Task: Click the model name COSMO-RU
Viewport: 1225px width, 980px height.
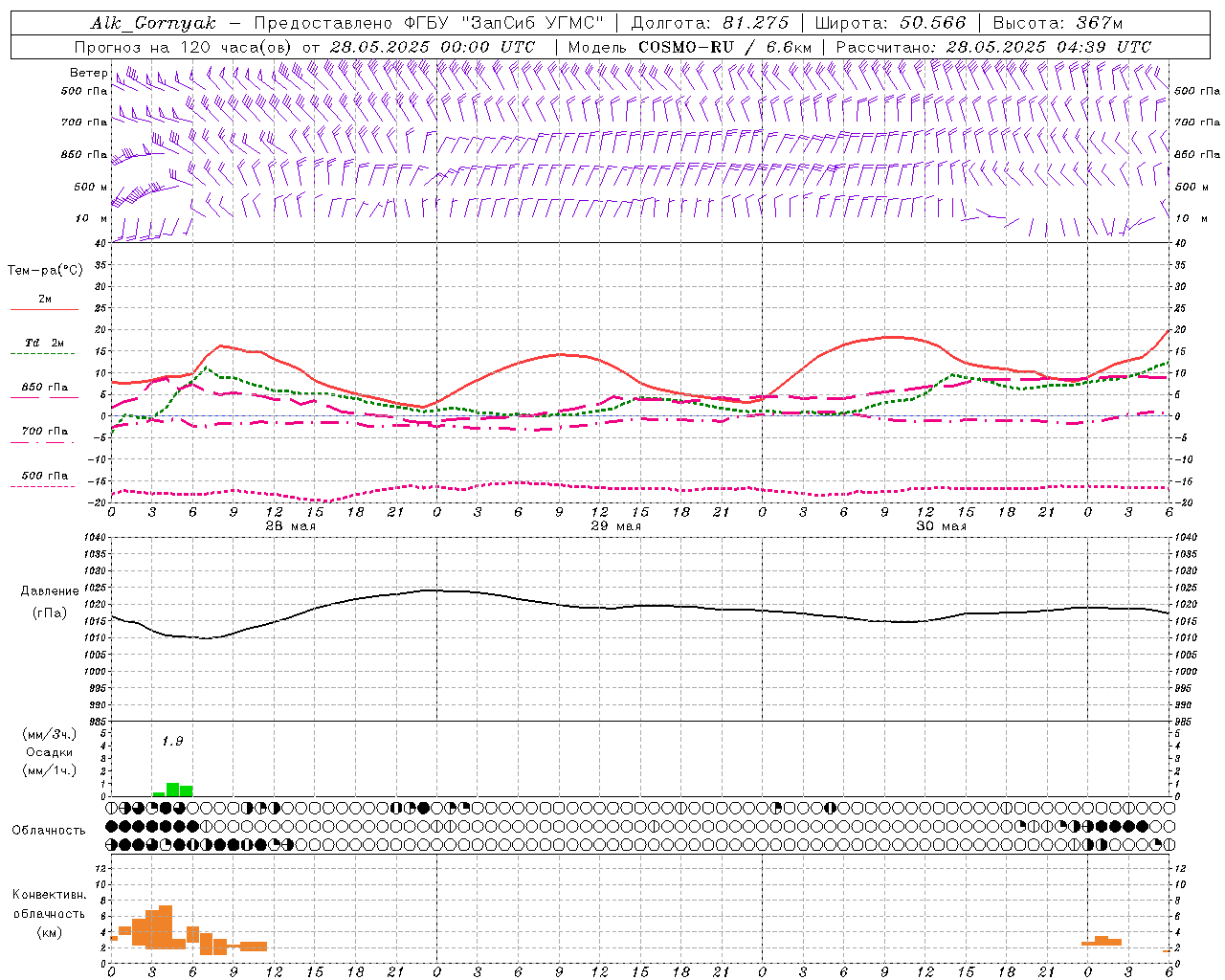Action: (684, 47)
